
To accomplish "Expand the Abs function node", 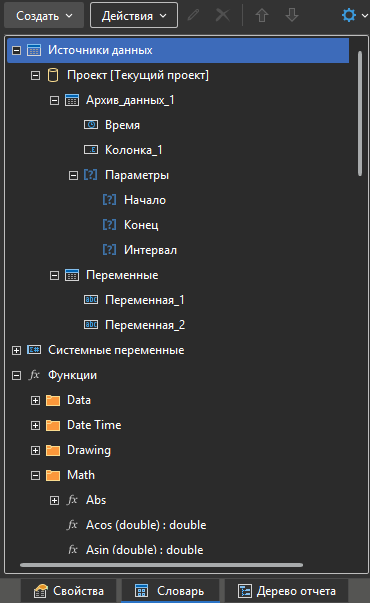I will coord(55,500).
